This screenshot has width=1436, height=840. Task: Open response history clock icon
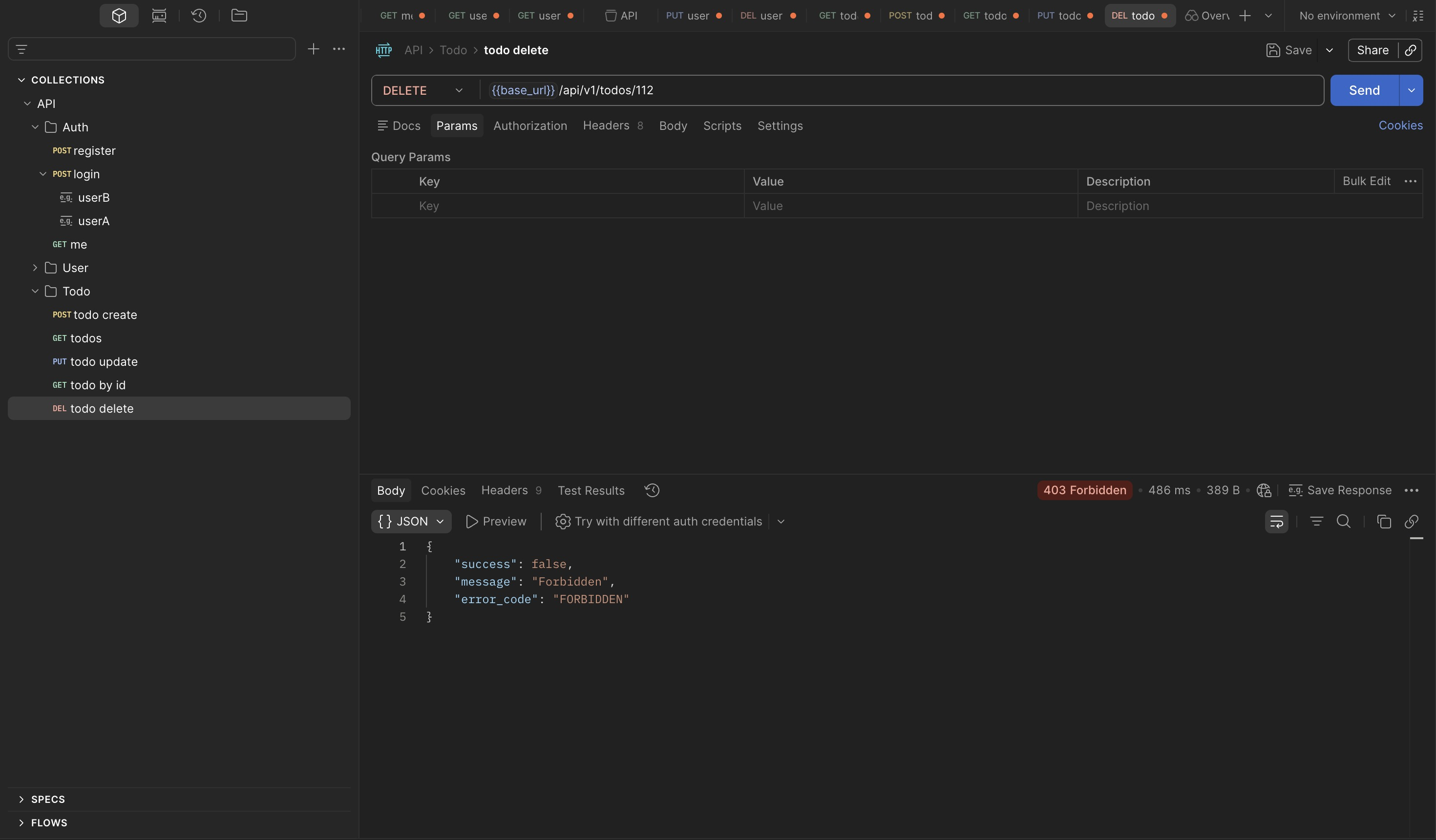(652, 490)
